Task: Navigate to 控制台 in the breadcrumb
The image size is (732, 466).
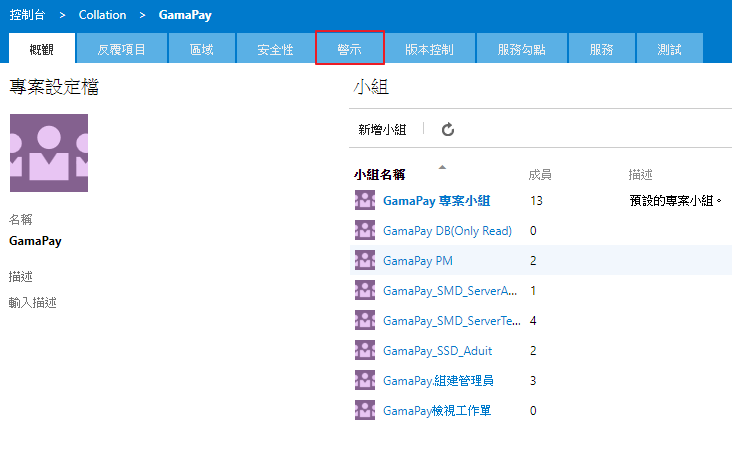Action: (x=28, y=15)
